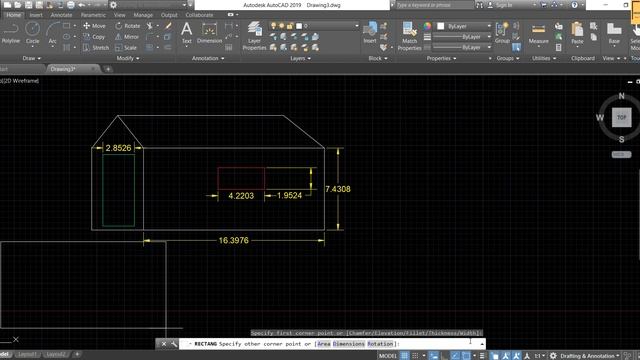640x360 pixels.
Task: Toggle MODEL space button in status bar
Action: point(388,356)
